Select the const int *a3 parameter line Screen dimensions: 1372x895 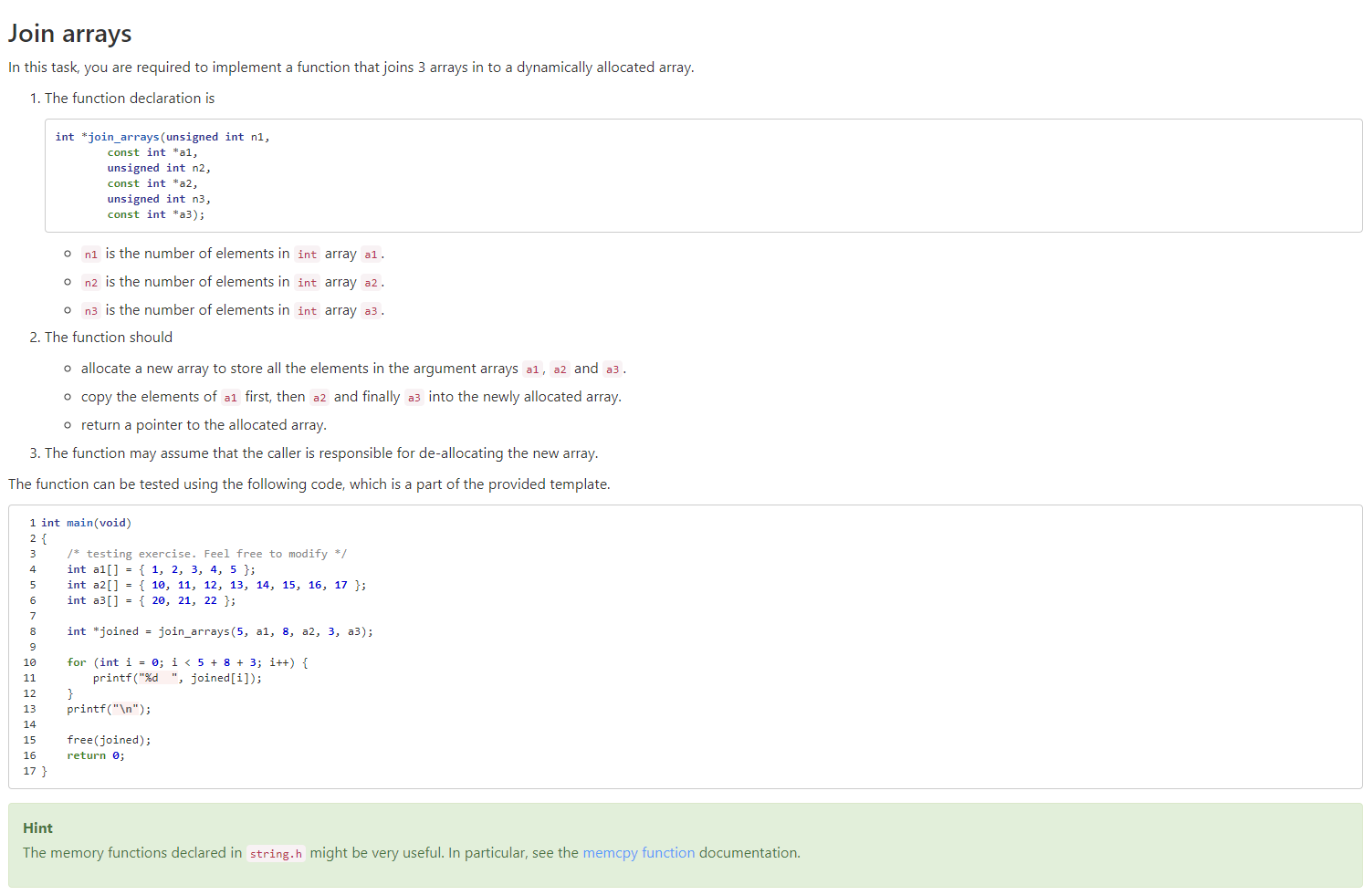(x=154, y=213)
